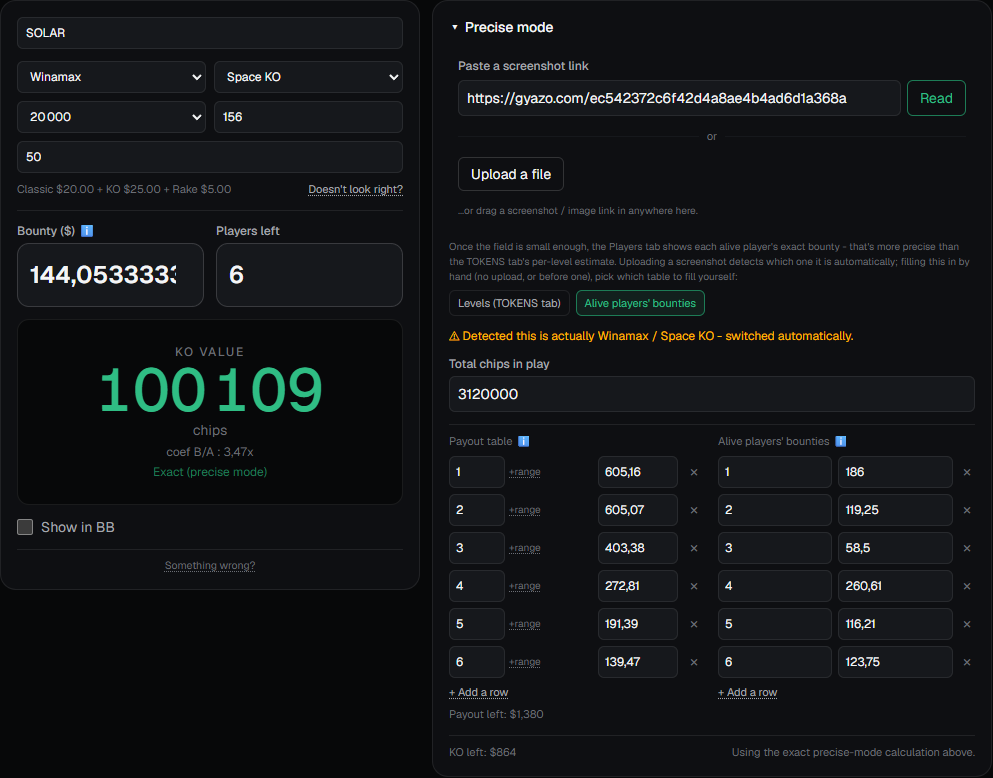Remove payout row with 403,38
993x778 pixels.
pos(694,548)
